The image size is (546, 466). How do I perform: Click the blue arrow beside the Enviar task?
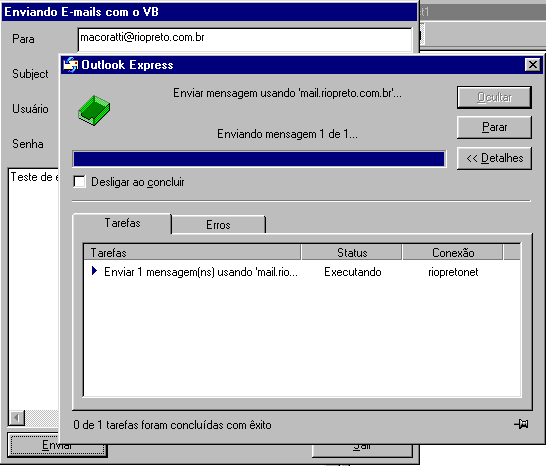(x=94, y=271)
